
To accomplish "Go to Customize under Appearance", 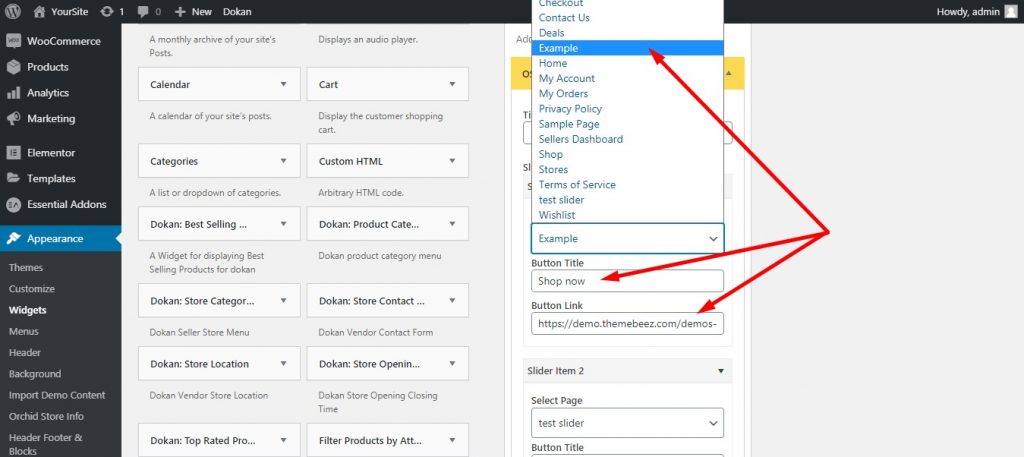I will [x=32, y=289].
